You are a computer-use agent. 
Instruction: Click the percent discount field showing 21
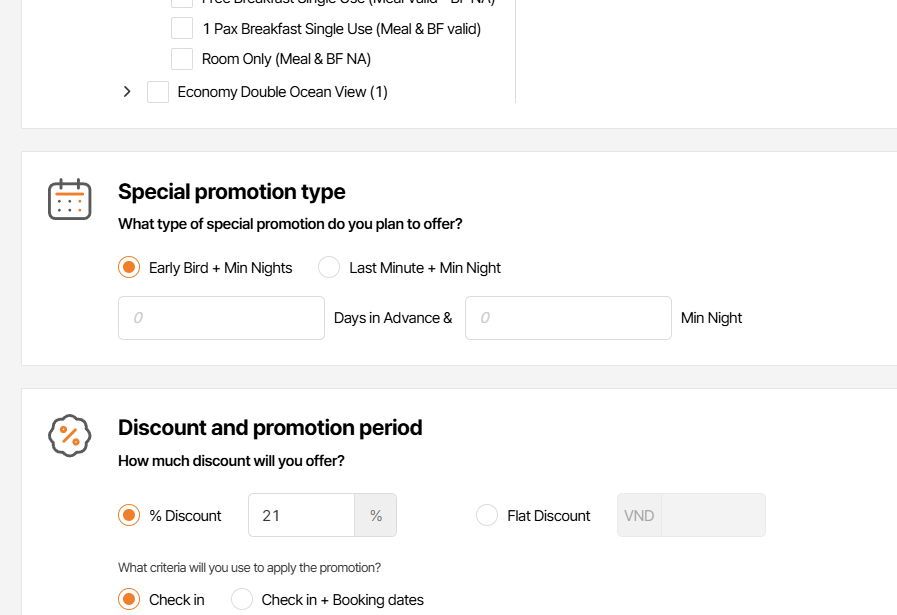click(301, 516)
